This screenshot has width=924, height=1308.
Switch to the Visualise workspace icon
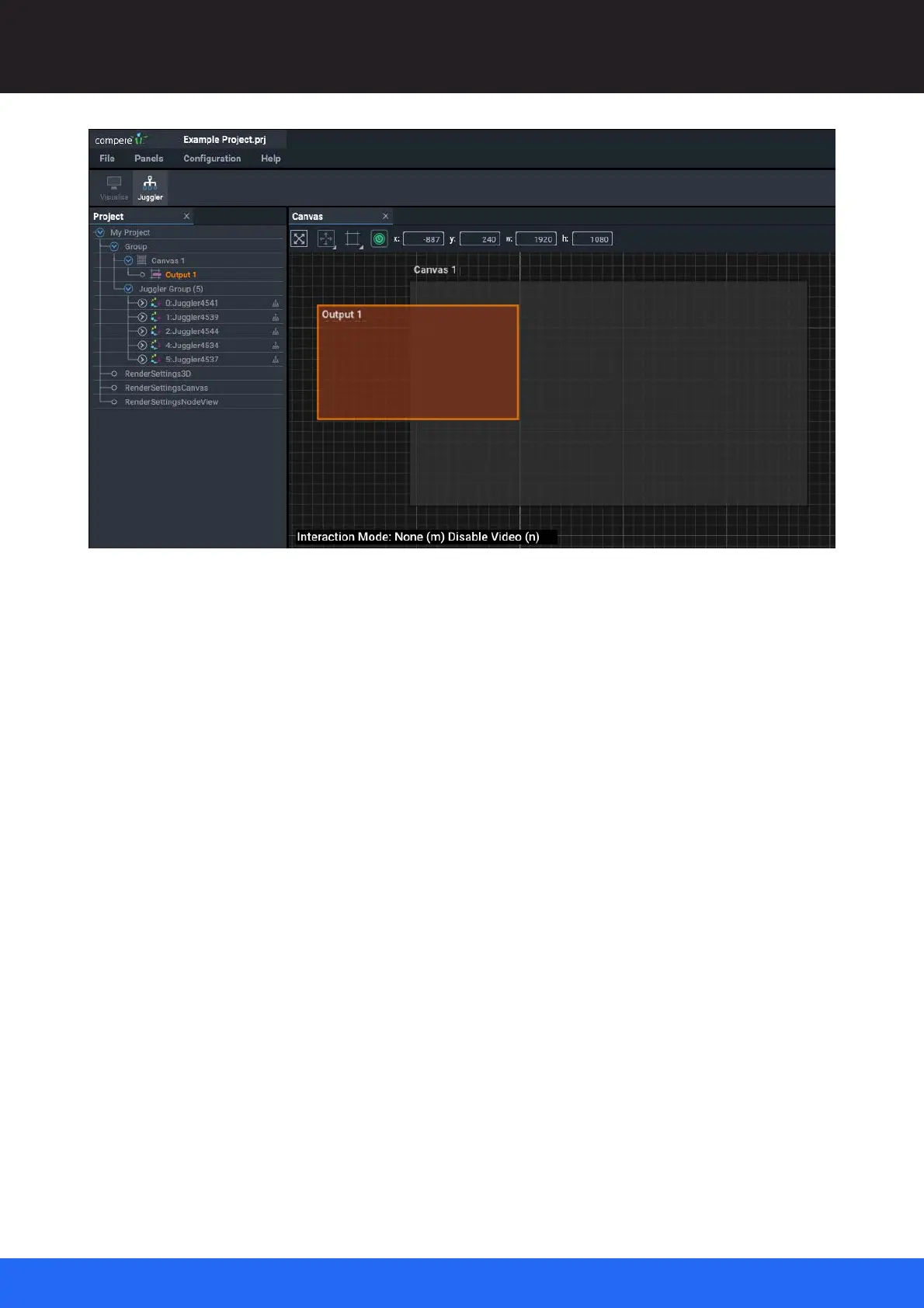[x=114, y=187]
